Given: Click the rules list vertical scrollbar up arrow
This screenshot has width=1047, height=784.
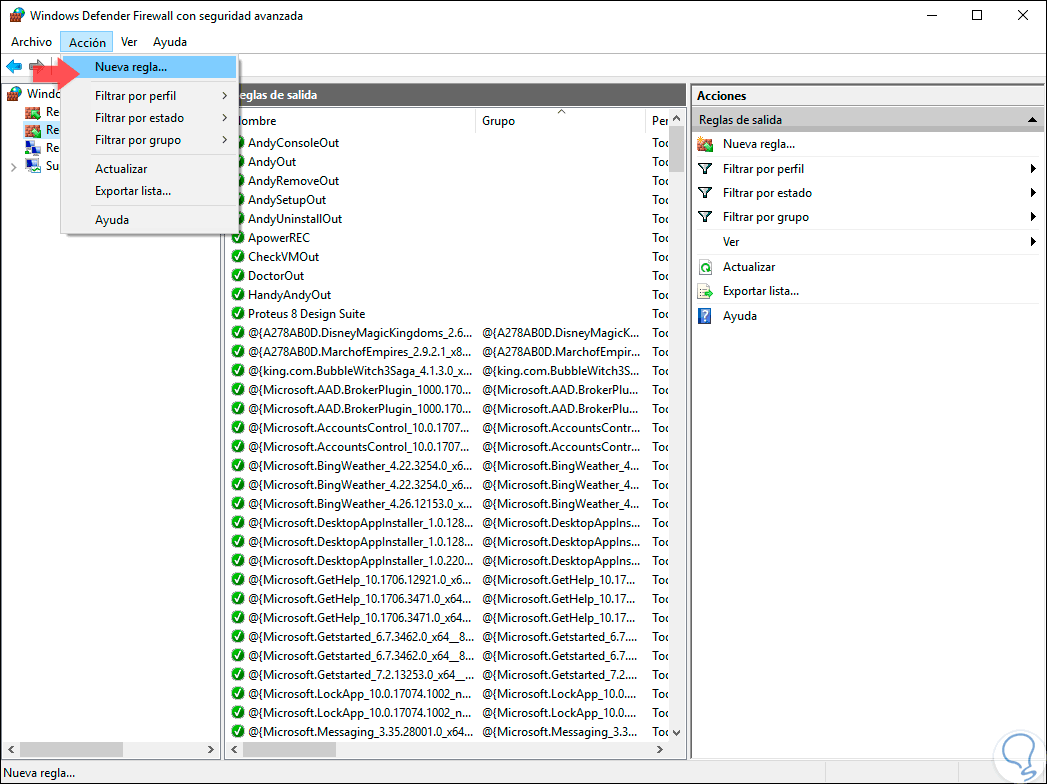Looking at the screenshot, I should click(x=676, y=119).
